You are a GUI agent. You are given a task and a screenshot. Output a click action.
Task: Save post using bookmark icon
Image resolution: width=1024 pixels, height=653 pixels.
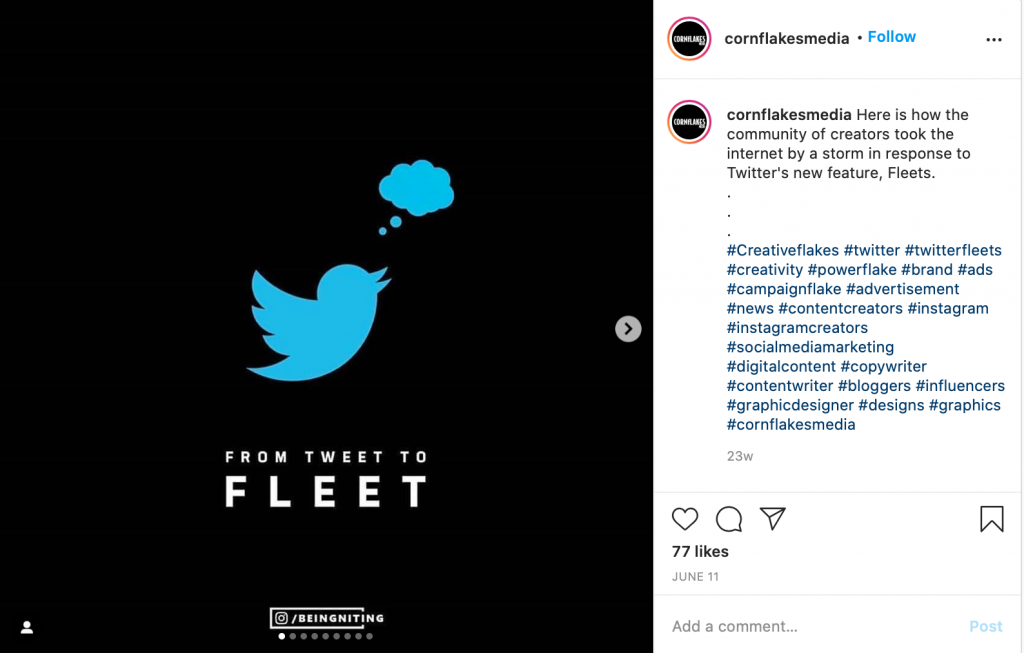pyautogui.click(x=991, y=519)
